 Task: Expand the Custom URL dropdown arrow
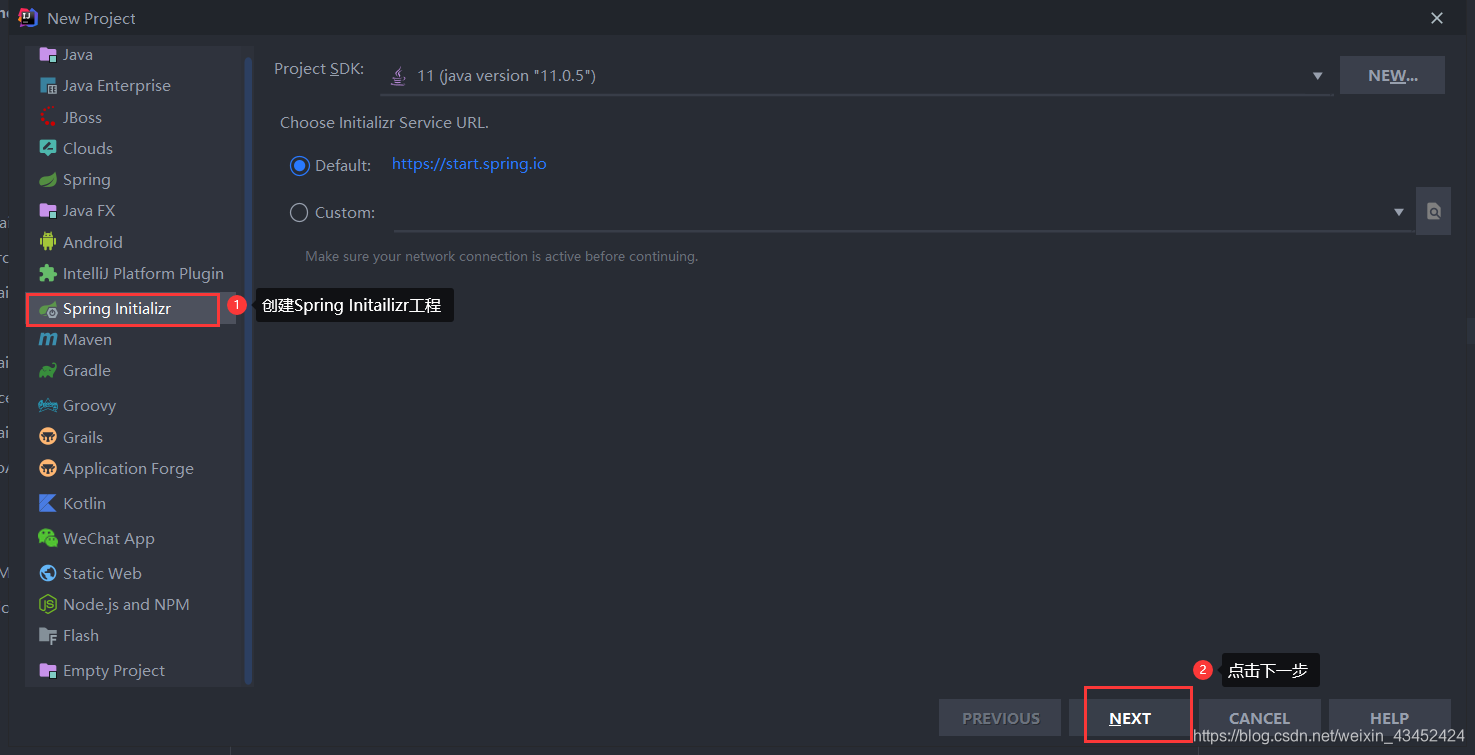pos(1399,212)
